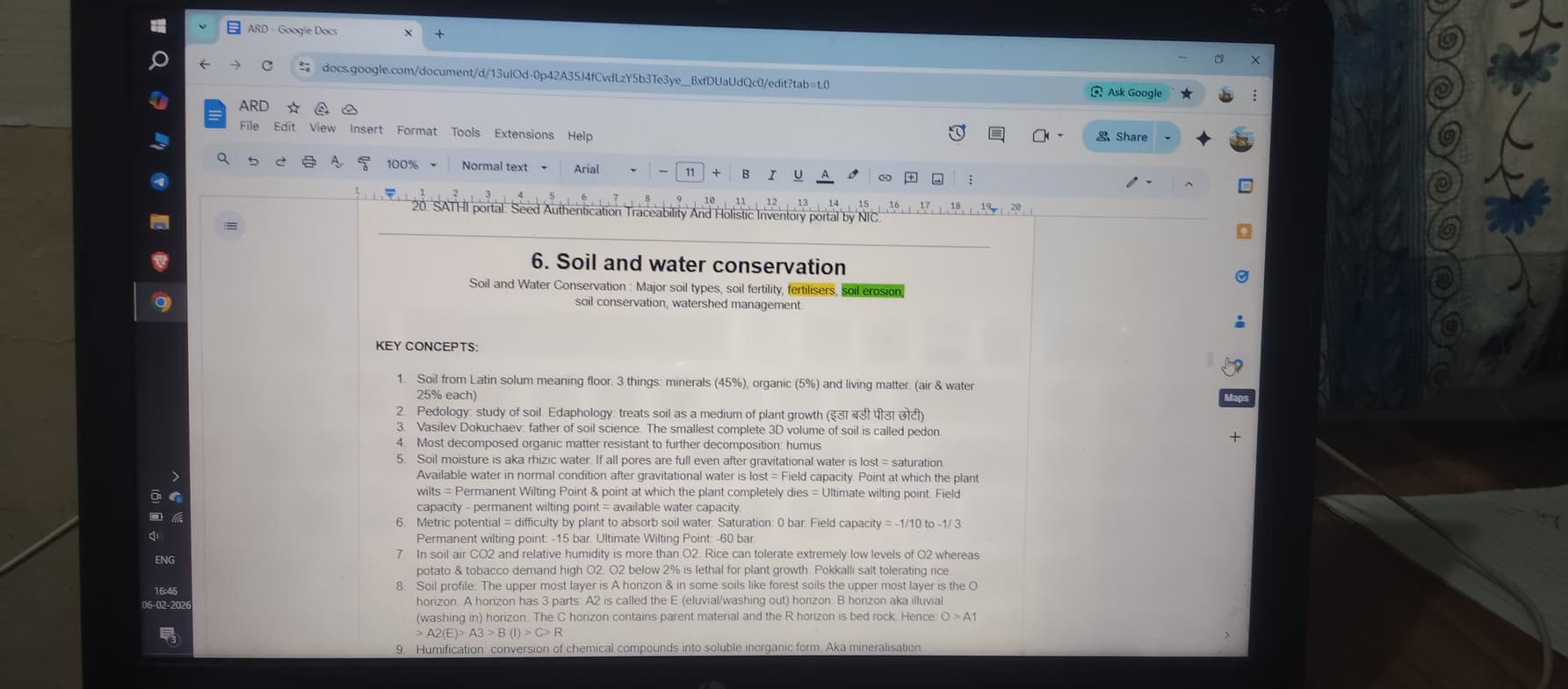
Task: Edit the font size field showing 11
Action: click(690, 172)
